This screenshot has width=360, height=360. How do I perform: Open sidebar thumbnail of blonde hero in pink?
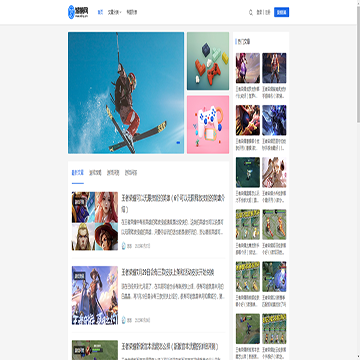coord(274,172)
